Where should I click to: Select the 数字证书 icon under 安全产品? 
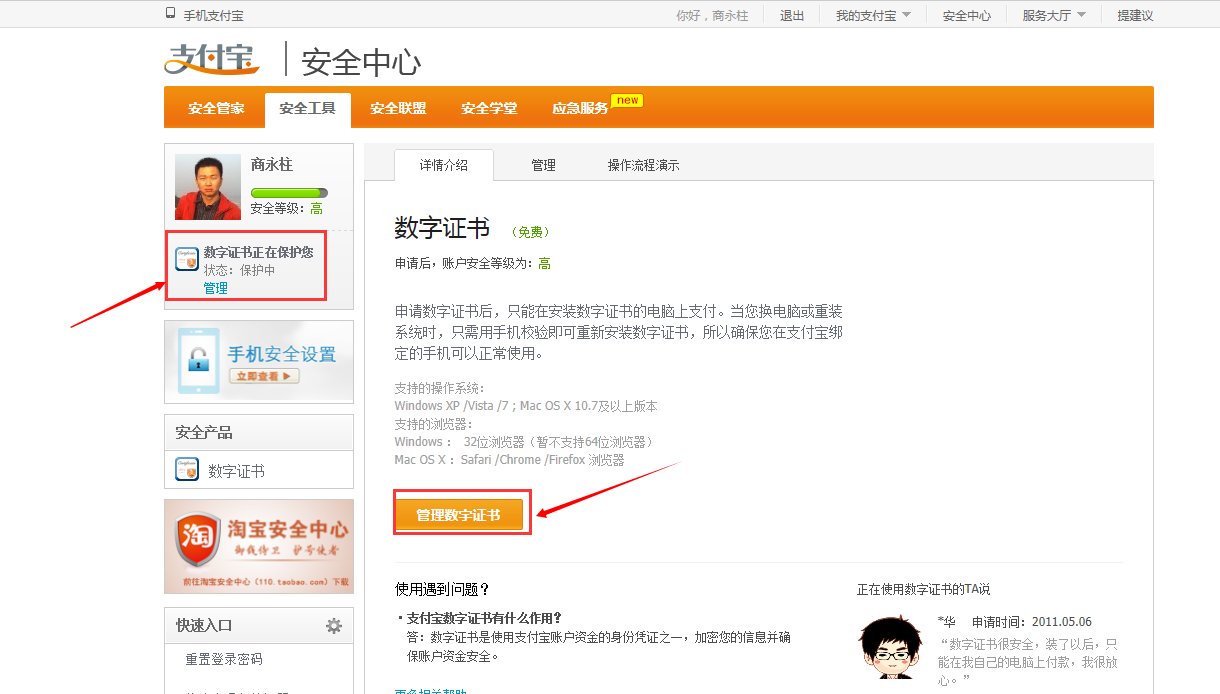pos(187,470)
